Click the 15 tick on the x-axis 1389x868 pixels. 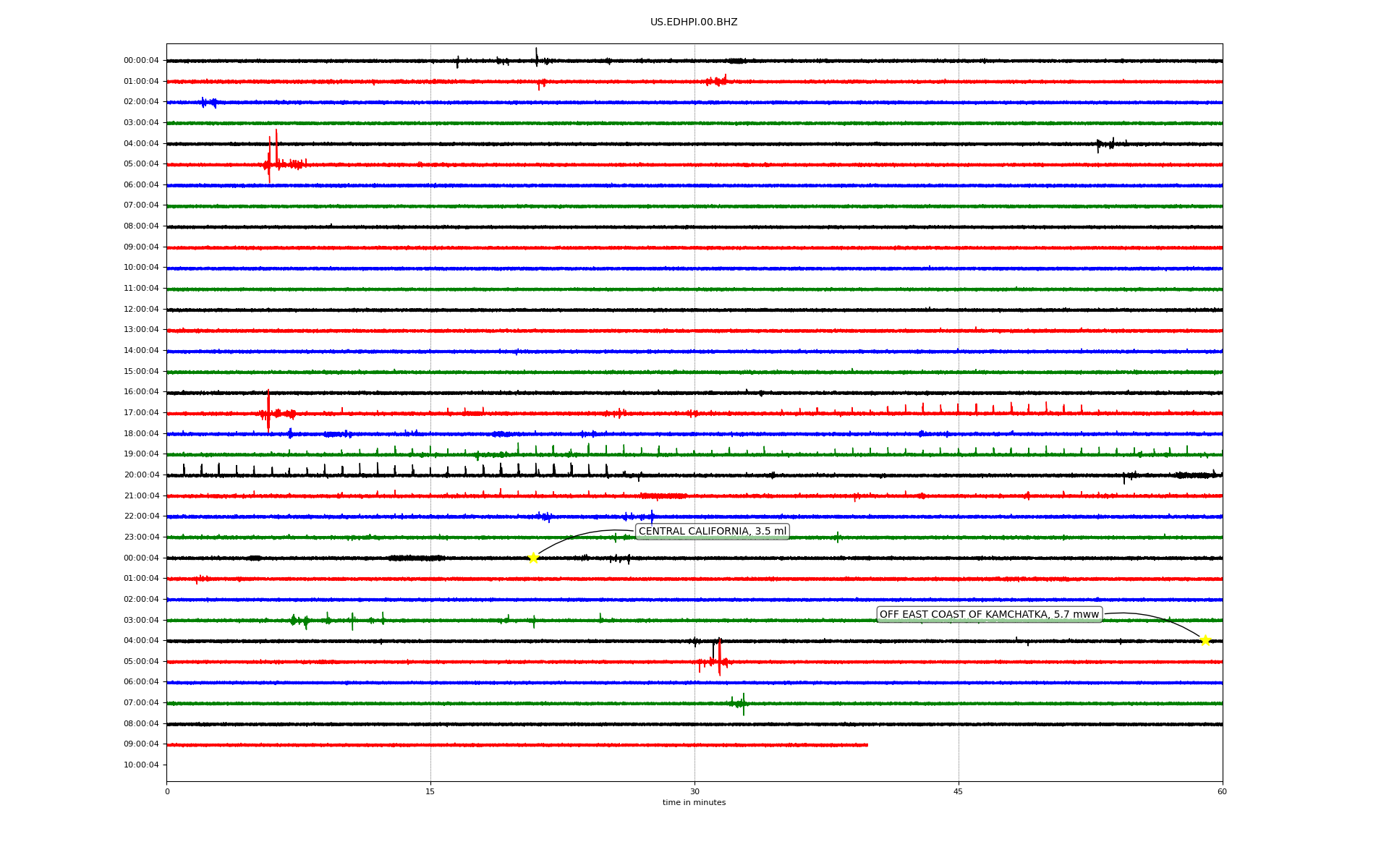click(430, 791)
